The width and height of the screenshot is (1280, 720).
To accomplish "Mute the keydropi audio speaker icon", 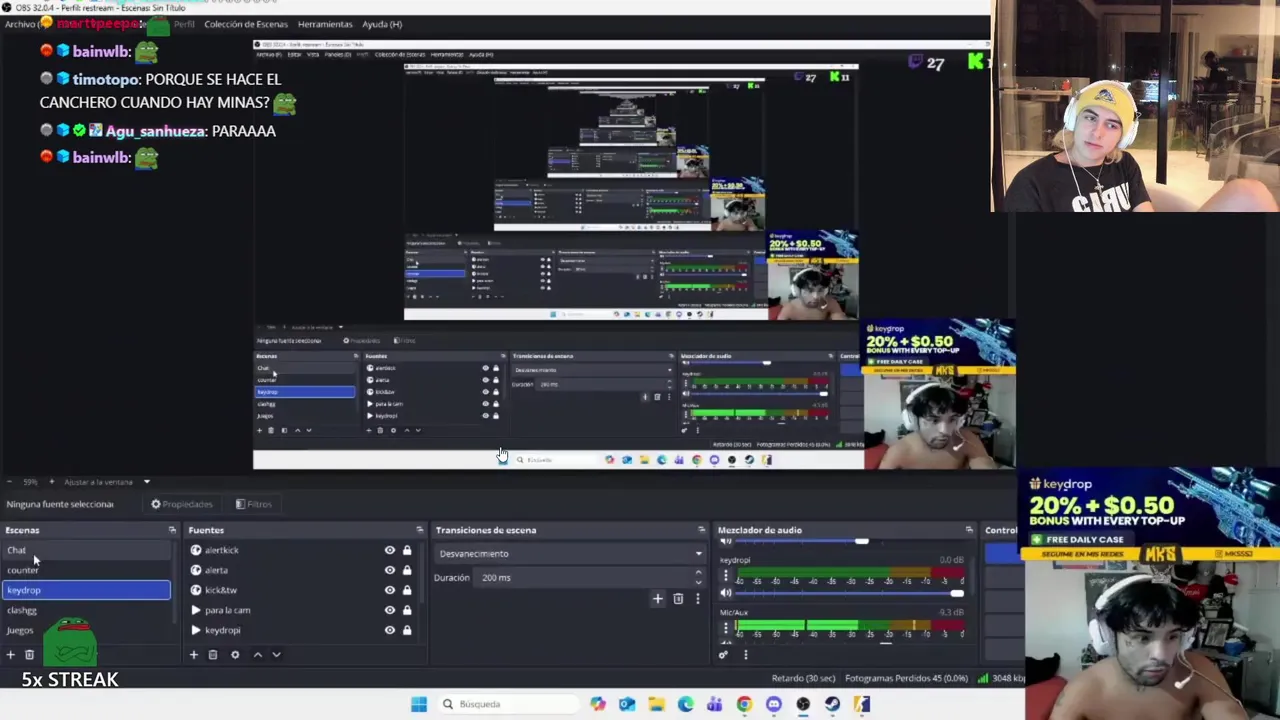I will coord(726,593).
